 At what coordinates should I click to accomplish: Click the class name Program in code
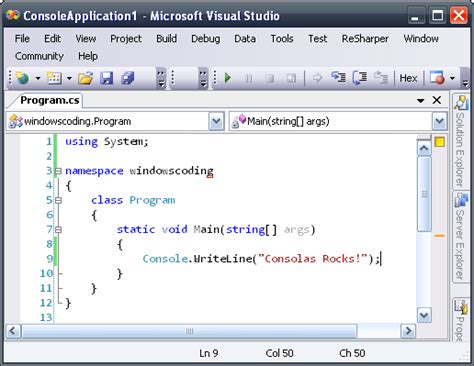pyautogui.click(x=152, y=201)
